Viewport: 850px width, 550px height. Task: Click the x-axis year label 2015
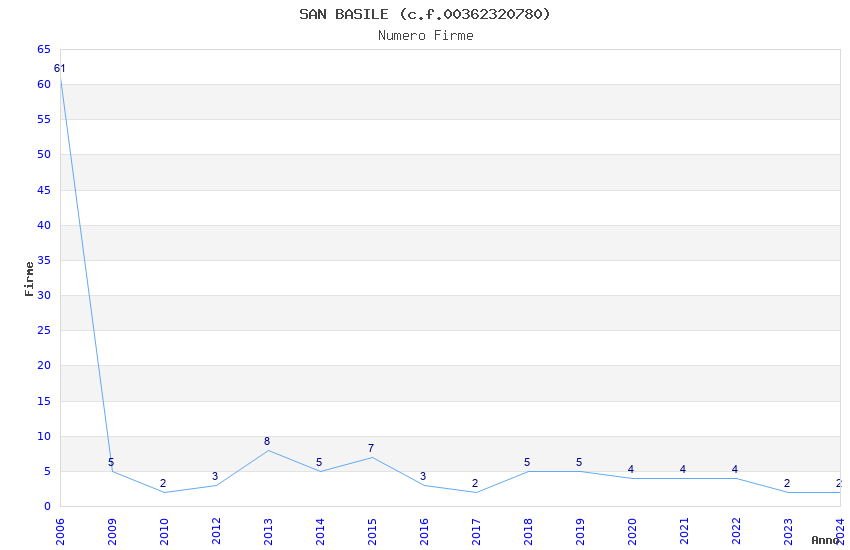372,532
